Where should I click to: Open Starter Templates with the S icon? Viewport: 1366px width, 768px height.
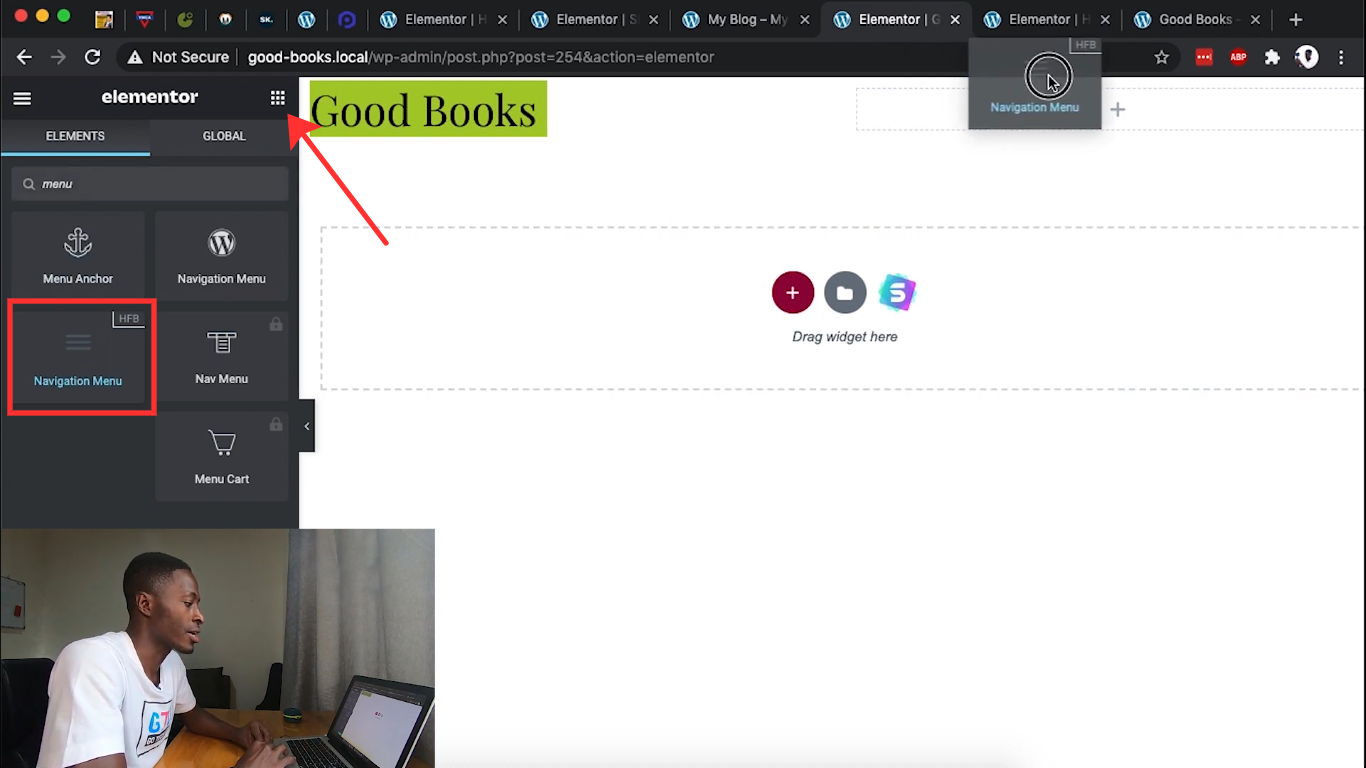click(897, 293)
